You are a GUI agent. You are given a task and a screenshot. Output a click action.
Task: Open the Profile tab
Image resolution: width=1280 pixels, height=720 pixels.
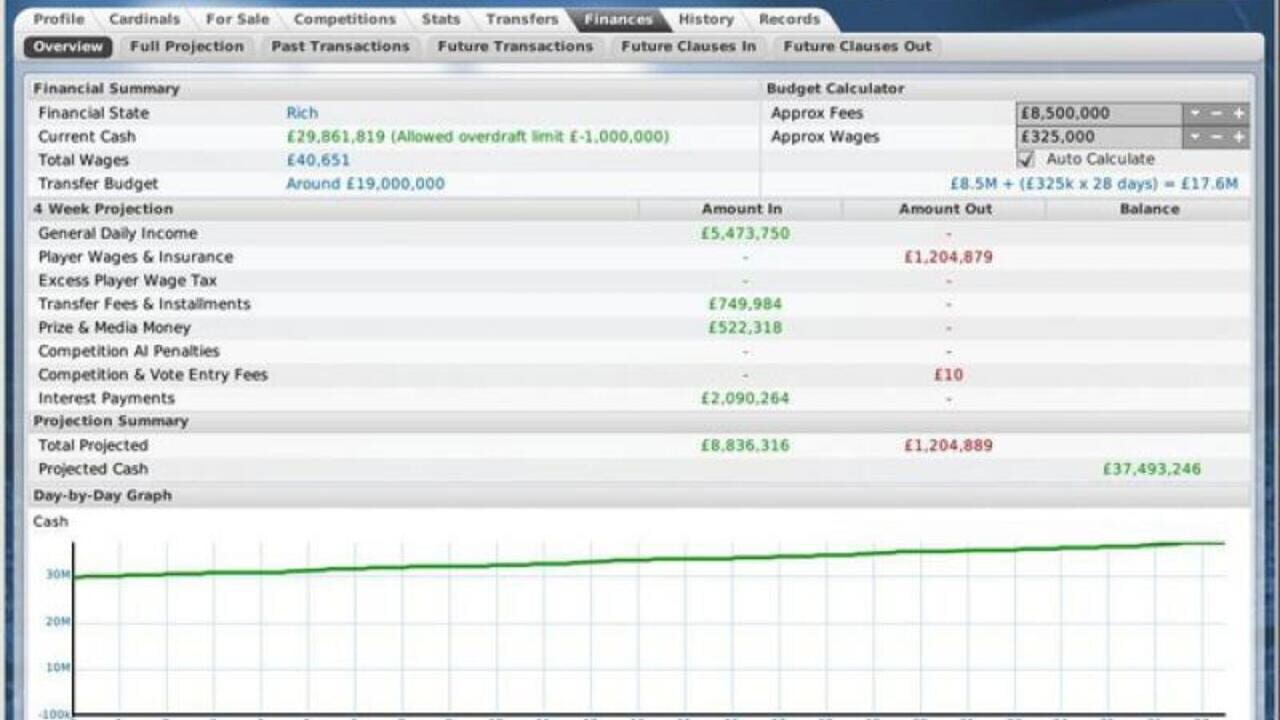tap(59, 19)
